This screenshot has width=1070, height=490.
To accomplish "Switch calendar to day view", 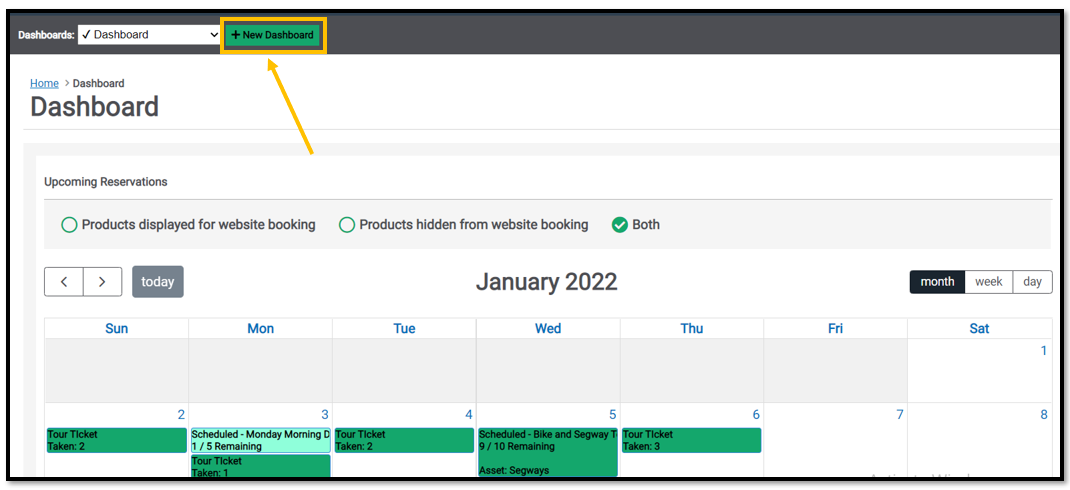I will (x=1032, y=282).
